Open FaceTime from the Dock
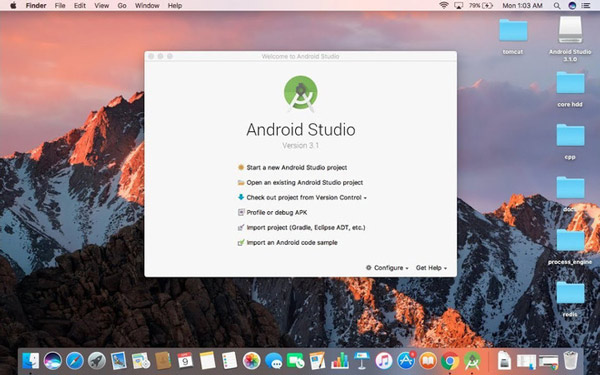Image resolution: width=600 pixels, height=375 pixels. pos(295,360)
